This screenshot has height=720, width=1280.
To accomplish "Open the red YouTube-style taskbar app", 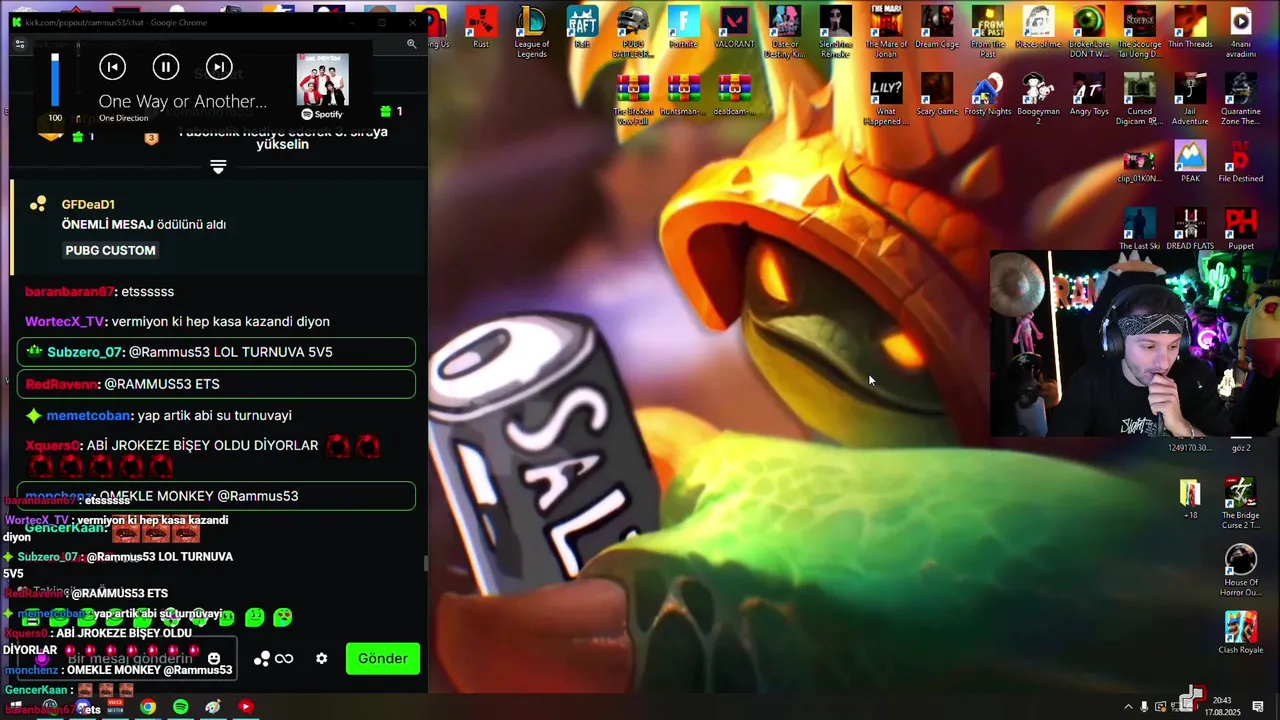I will (x=246, y=707).
